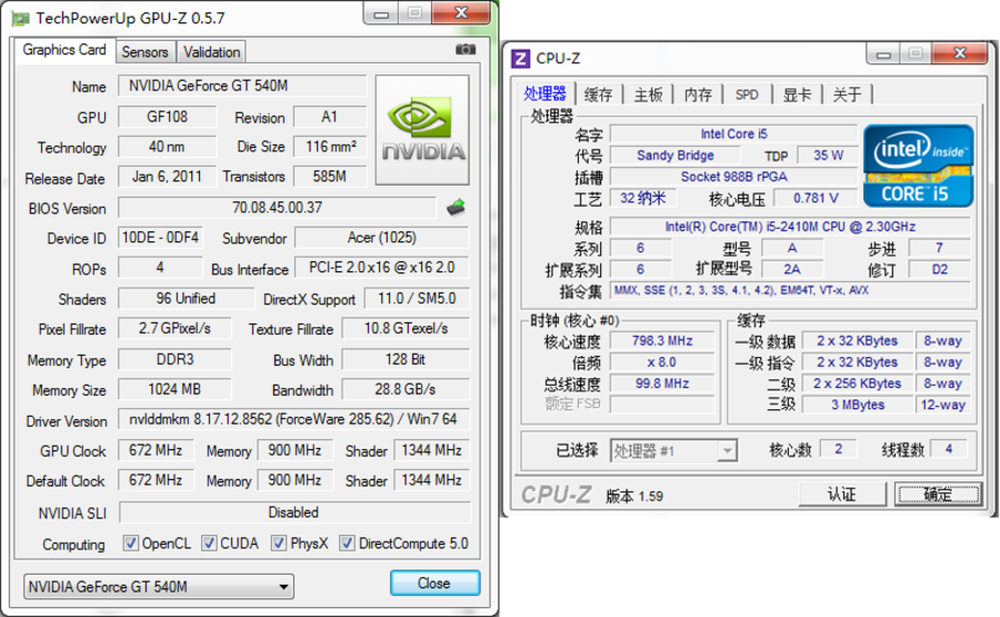Close the GPU-Z window from title bar

click(461, 13)
